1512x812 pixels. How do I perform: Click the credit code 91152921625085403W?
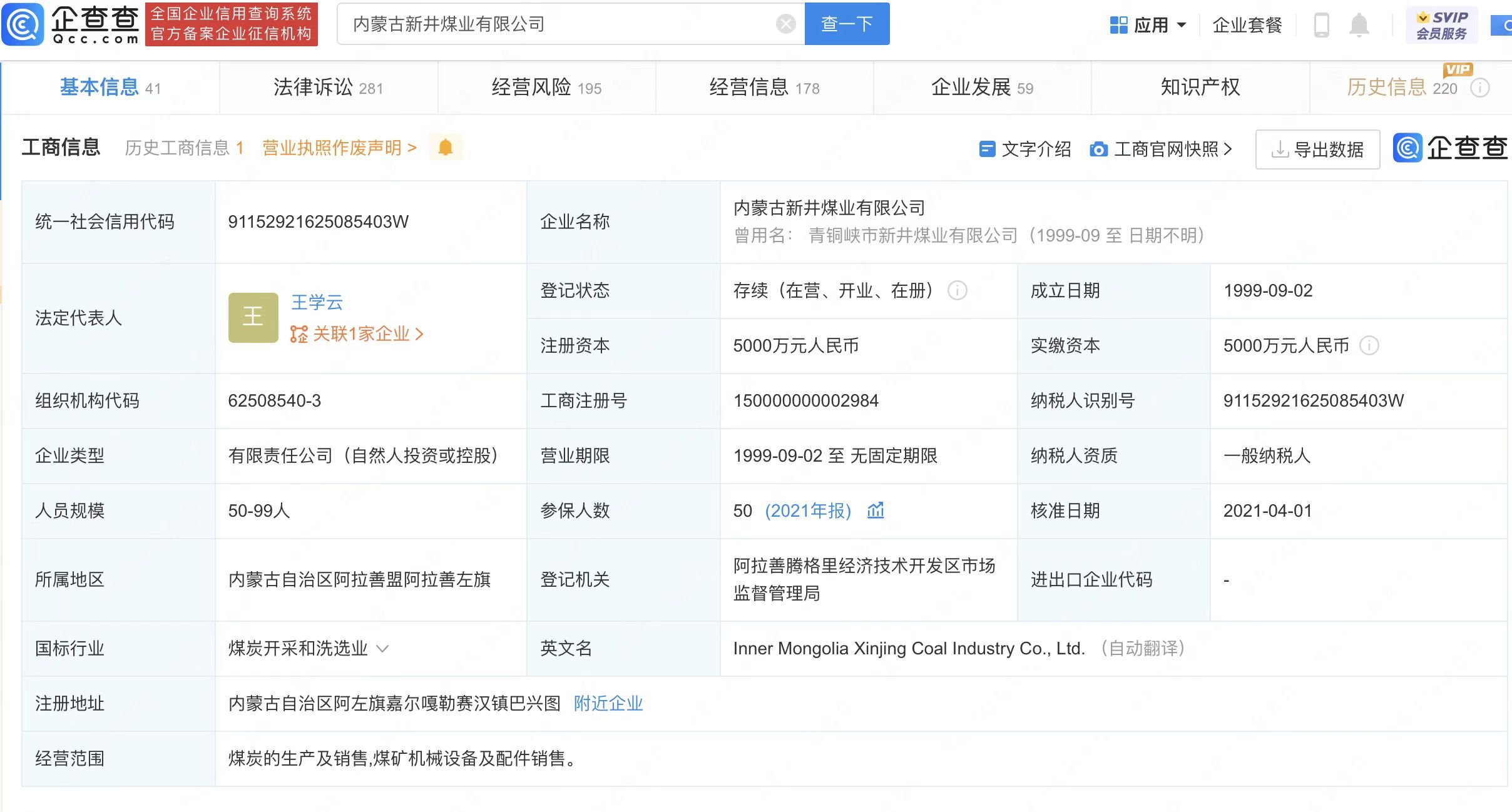pos(318,222)
